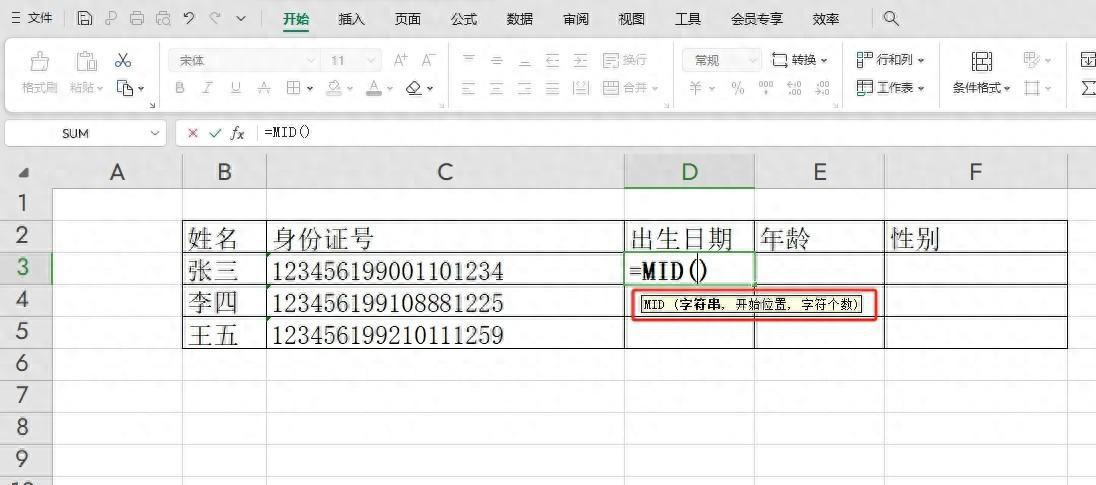
Task: Open the 文件 file menu
Action: 32,19
